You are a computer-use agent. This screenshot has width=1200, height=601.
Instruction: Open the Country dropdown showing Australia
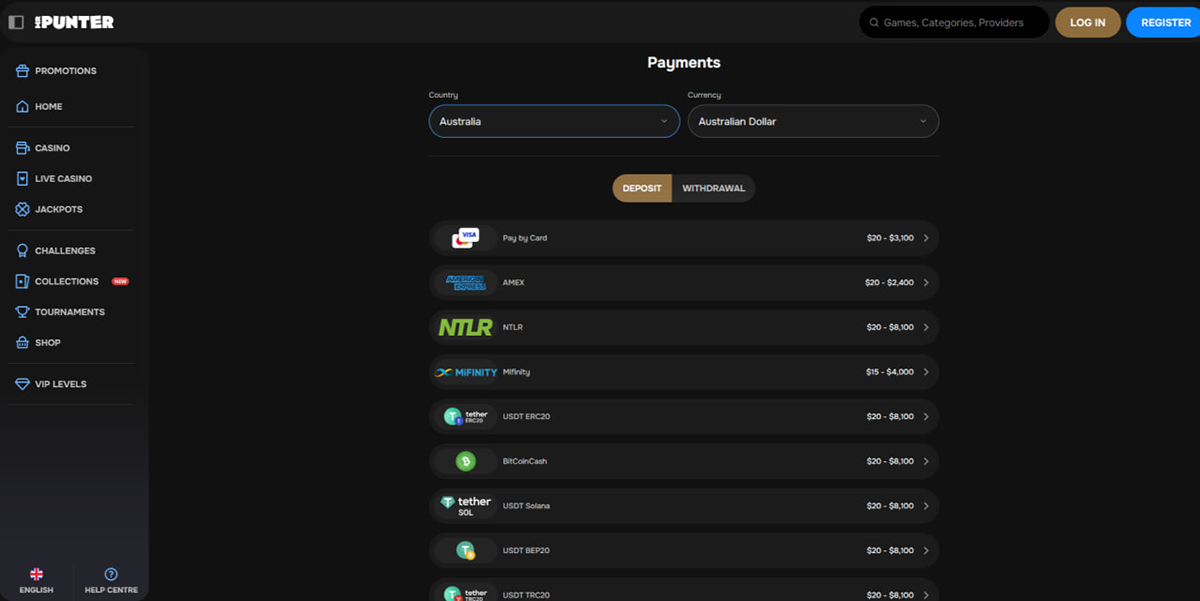click(x=554, y=121)
